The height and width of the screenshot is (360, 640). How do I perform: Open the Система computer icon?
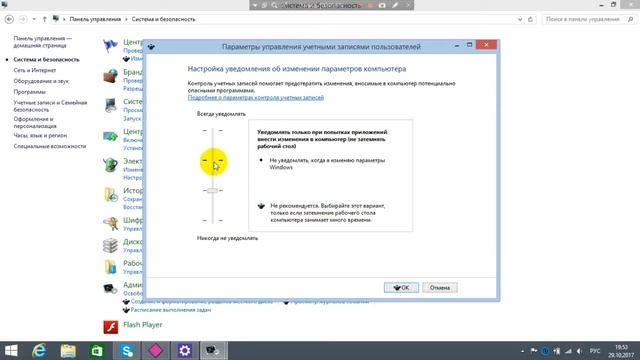tap(110, 105)
